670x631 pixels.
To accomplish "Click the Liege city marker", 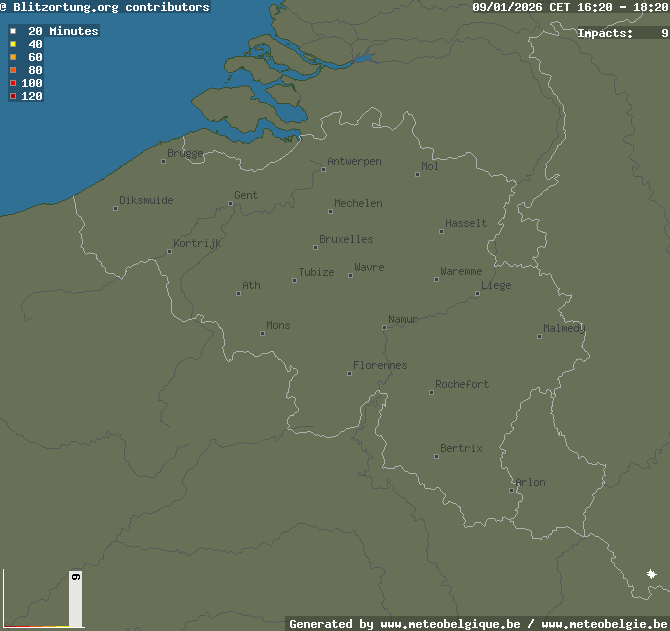I will [x=477, y=293].
